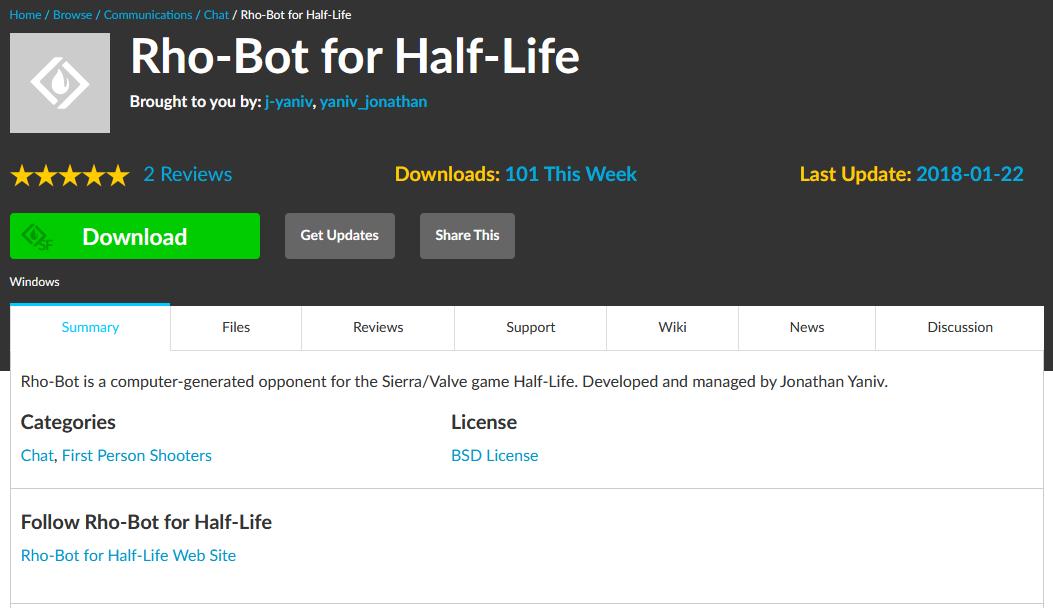Open the Home breadcrumb link
1053x608 pixels.
26,15
